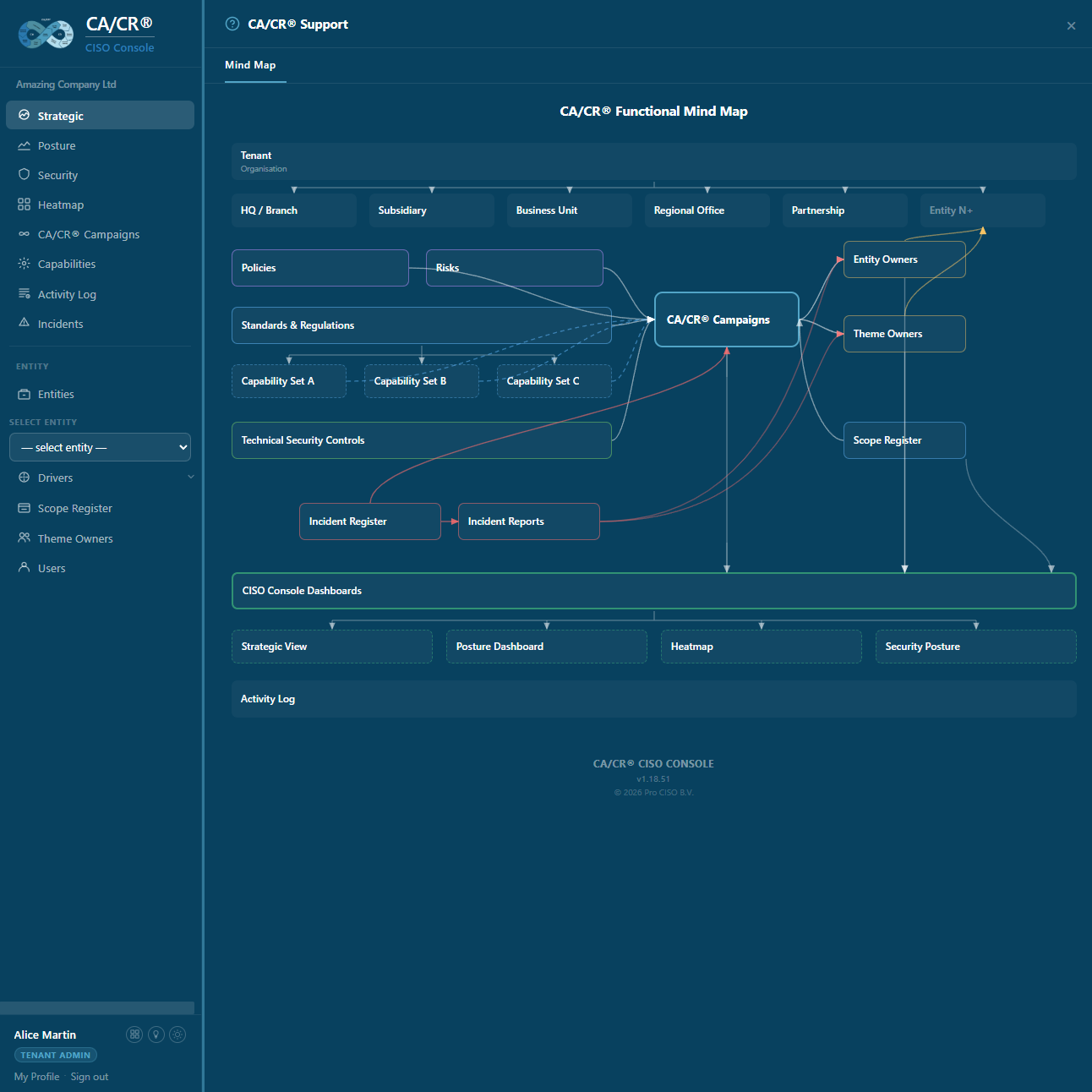The image size is (1092, 1092).
Task: Click the Users person icon
Action: (x=24, y=567)
